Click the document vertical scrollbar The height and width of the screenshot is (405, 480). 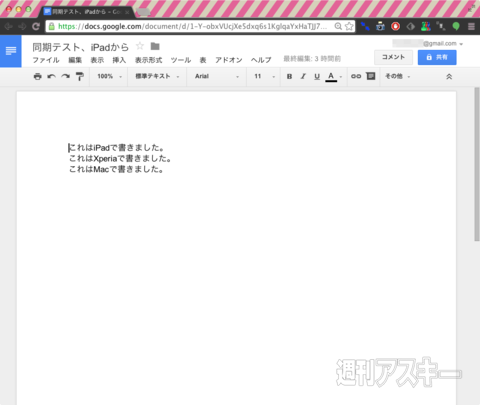click(x=477, y=164)
